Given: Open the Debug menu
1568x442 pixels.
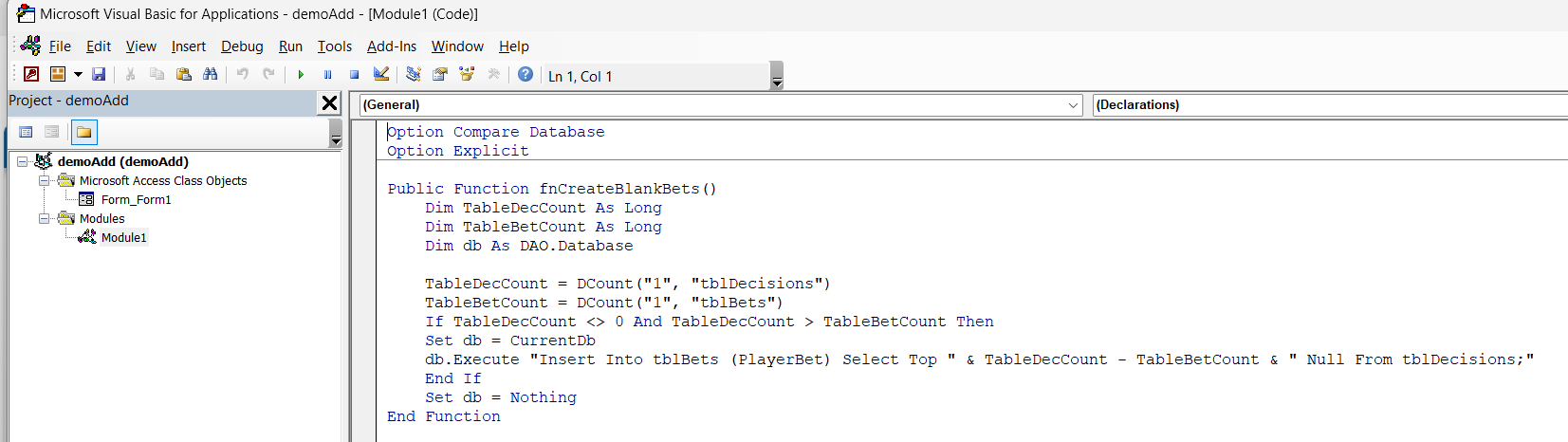Looking at the screenshot, I should tap(242, 46).
